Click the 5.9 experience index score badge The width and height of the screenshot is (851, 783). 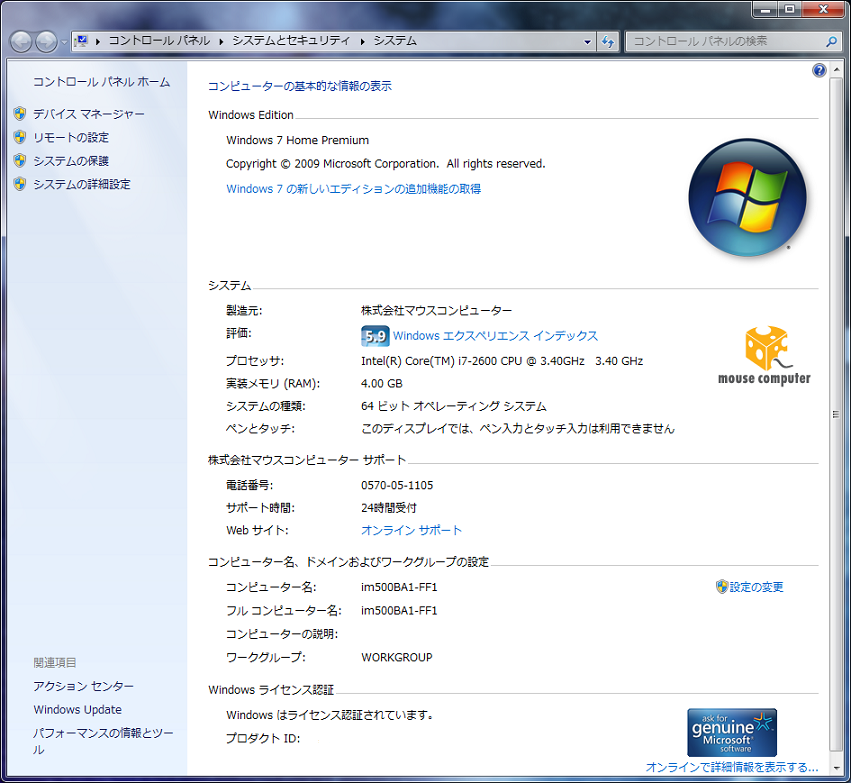[375, 336]
